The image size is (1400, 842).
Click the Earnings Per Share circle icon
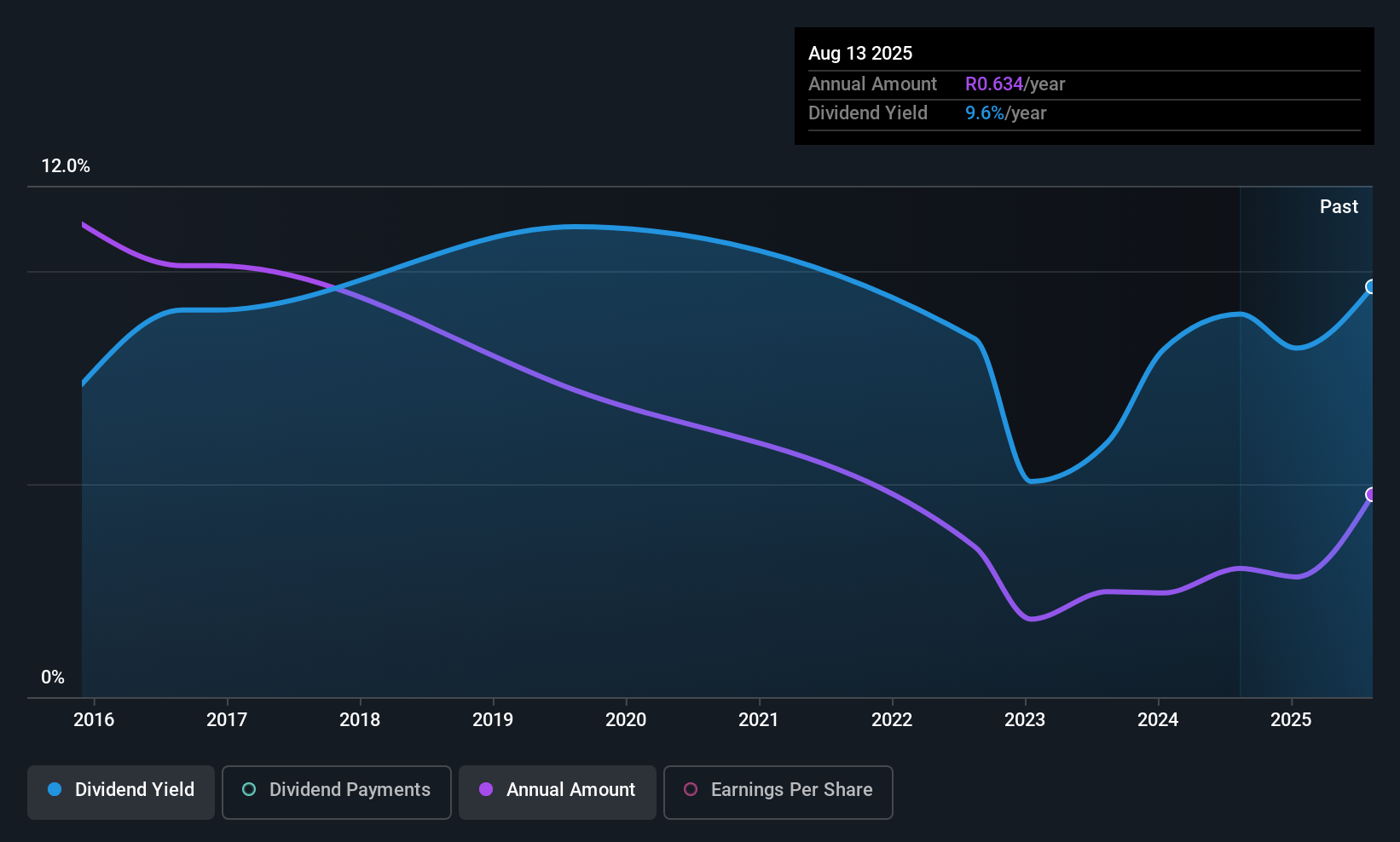[691, 790]
